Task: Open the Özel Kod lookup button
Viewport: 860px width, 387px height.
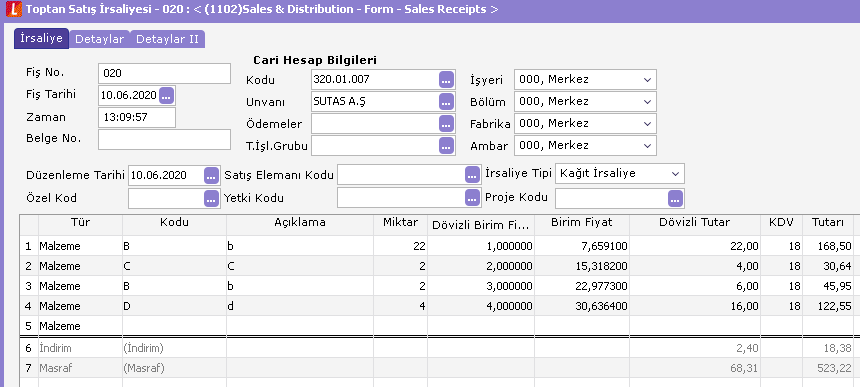Action: (211, 198)
